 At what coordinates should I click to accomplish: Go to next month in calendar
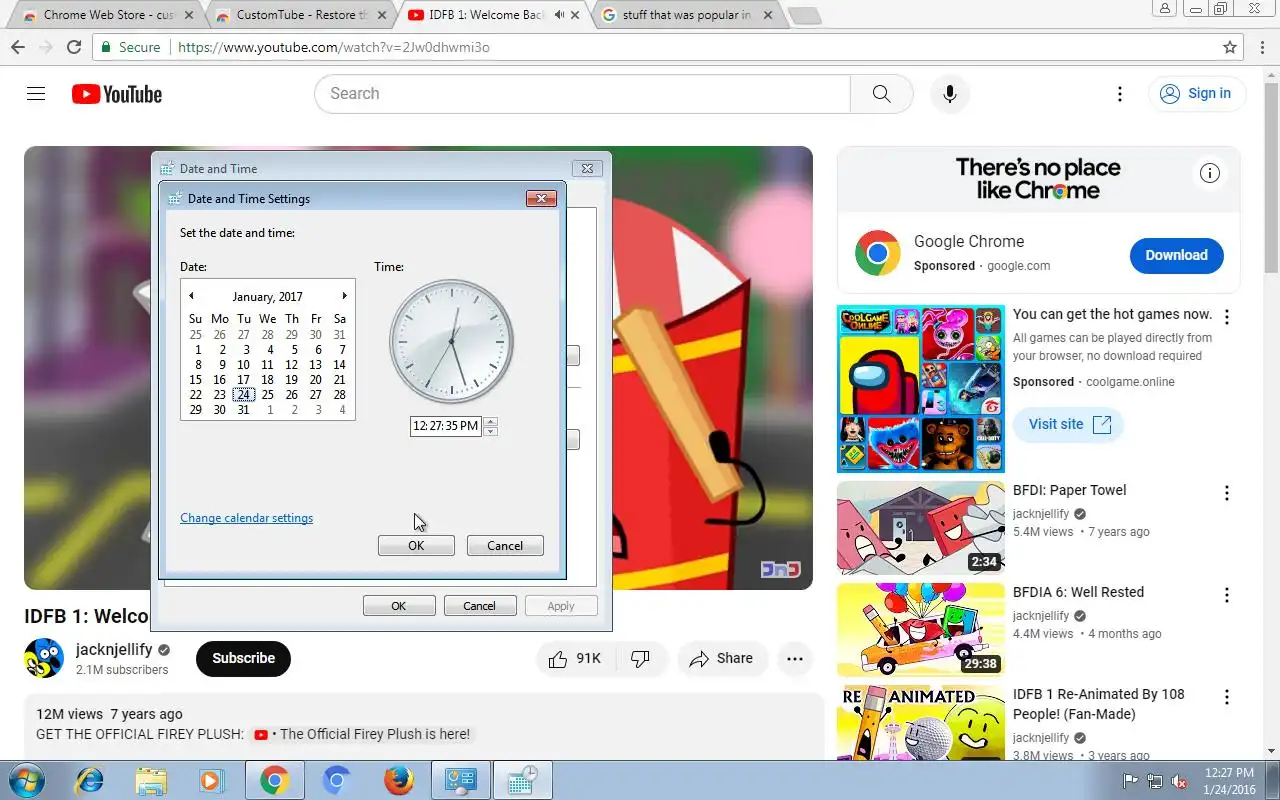[x=344, y=296]
